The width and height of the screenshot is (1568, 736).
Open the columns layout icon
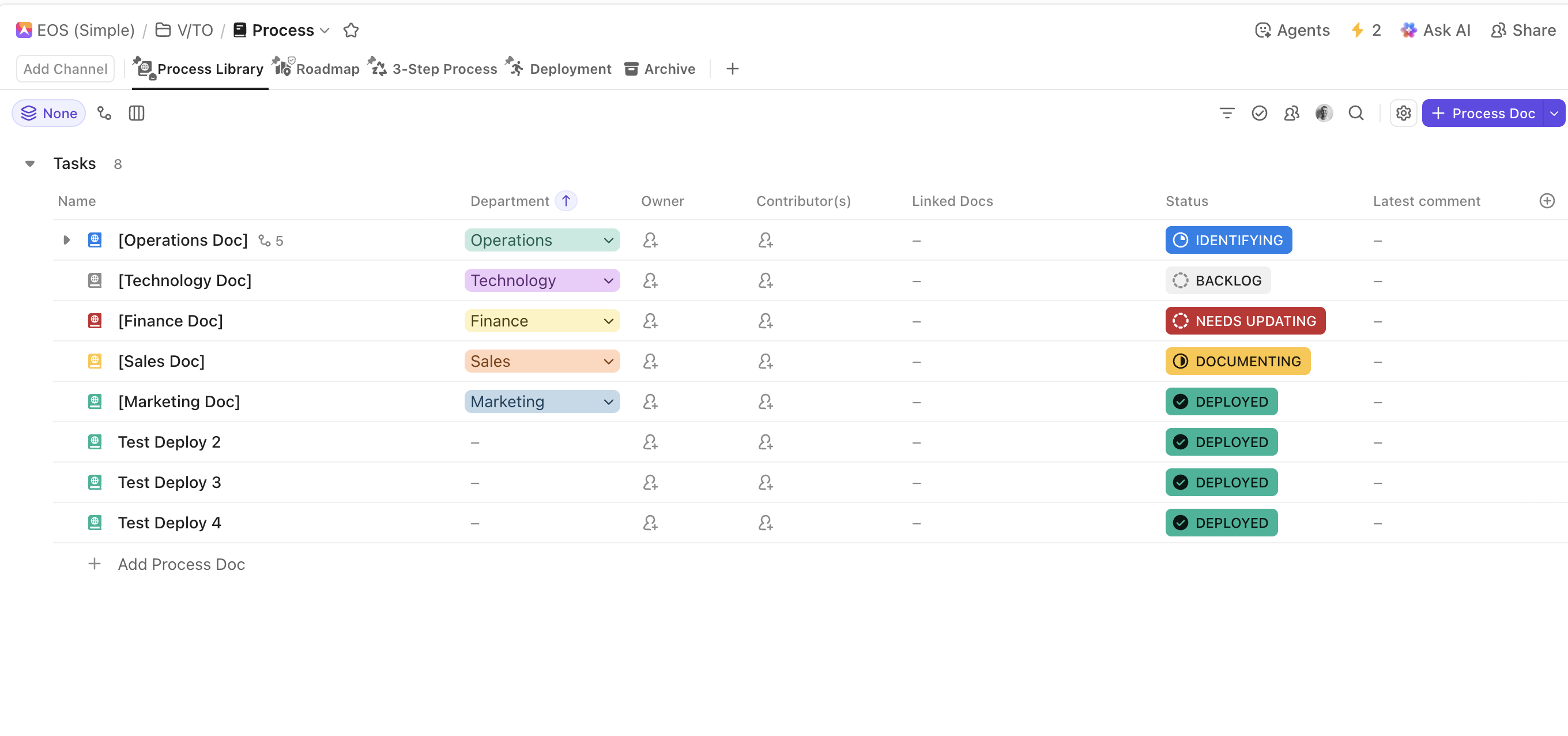click(137, 113)
